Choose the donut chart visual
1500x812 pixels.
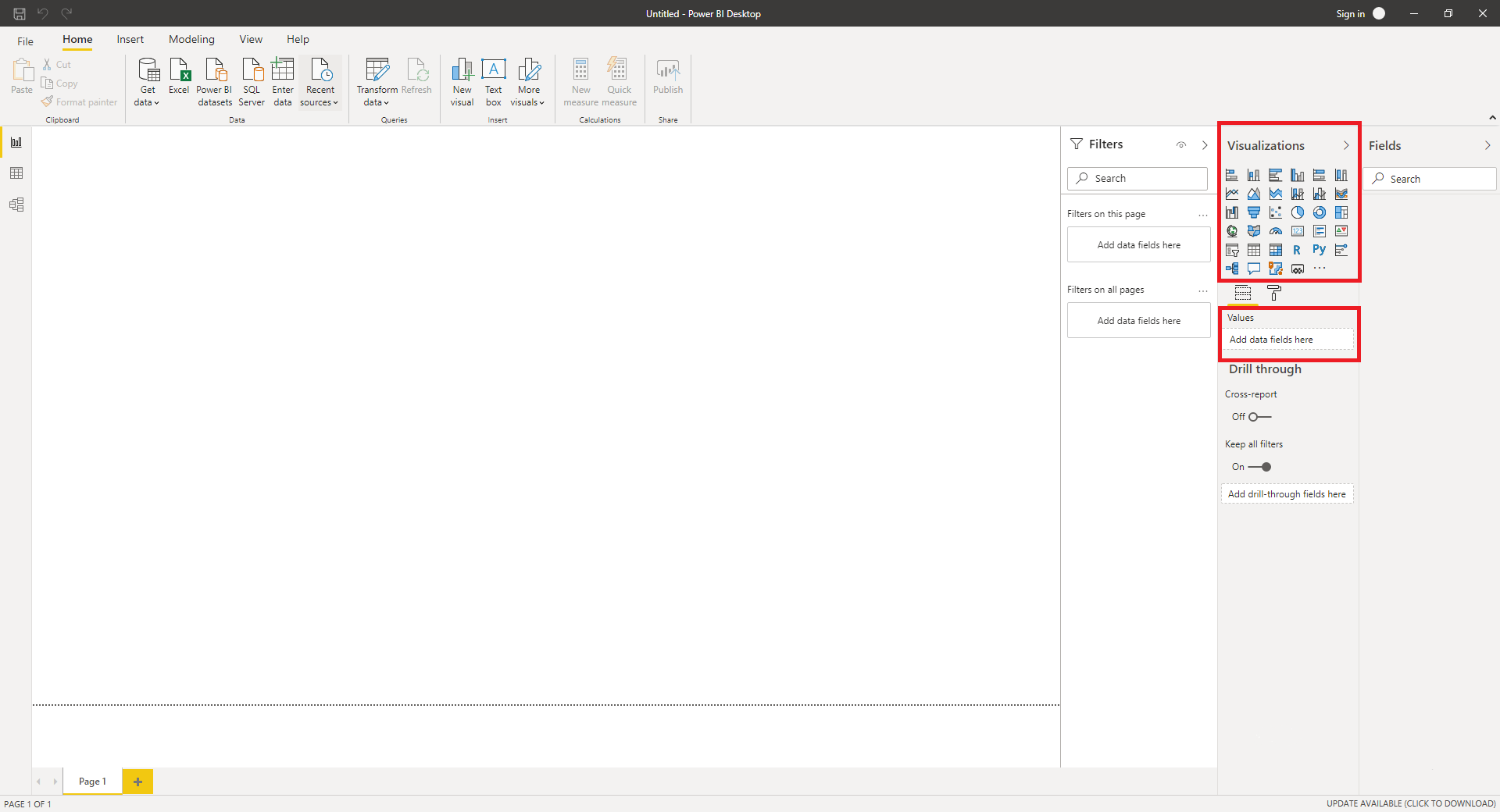(x=1319, y=212)
